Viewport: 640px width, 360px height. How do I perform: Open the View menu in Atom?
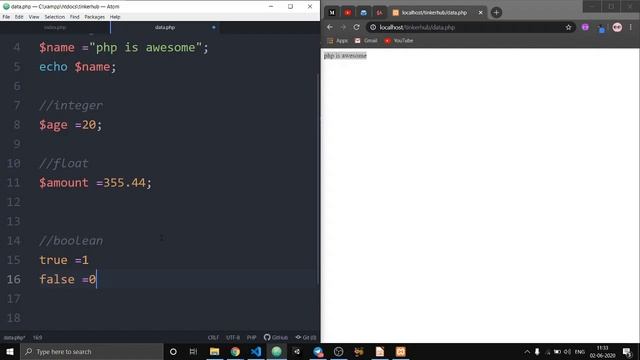tap(34, 17)
